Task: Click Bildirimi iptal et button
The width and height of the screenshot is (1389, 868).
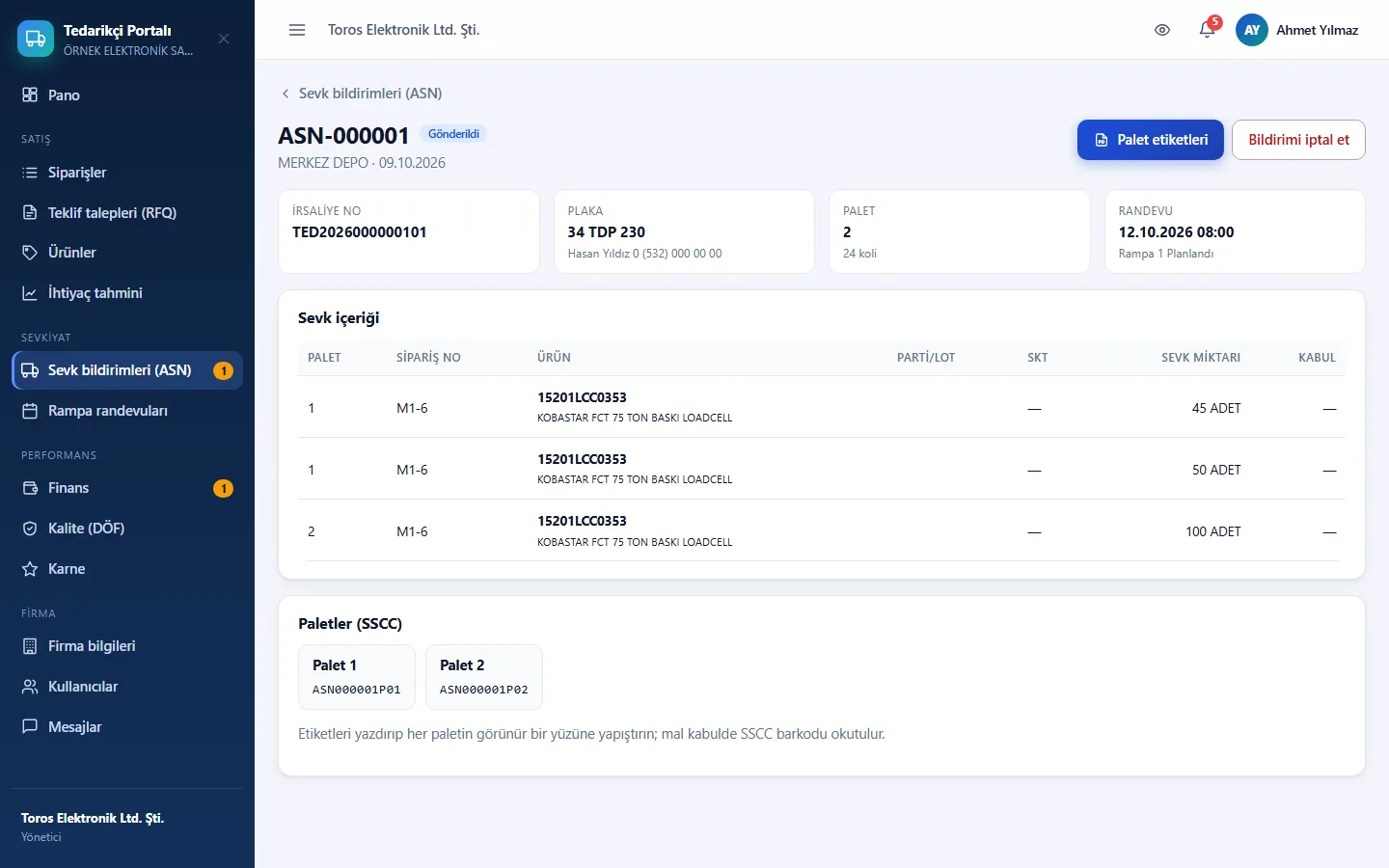Action: (x=1298, y=140)
